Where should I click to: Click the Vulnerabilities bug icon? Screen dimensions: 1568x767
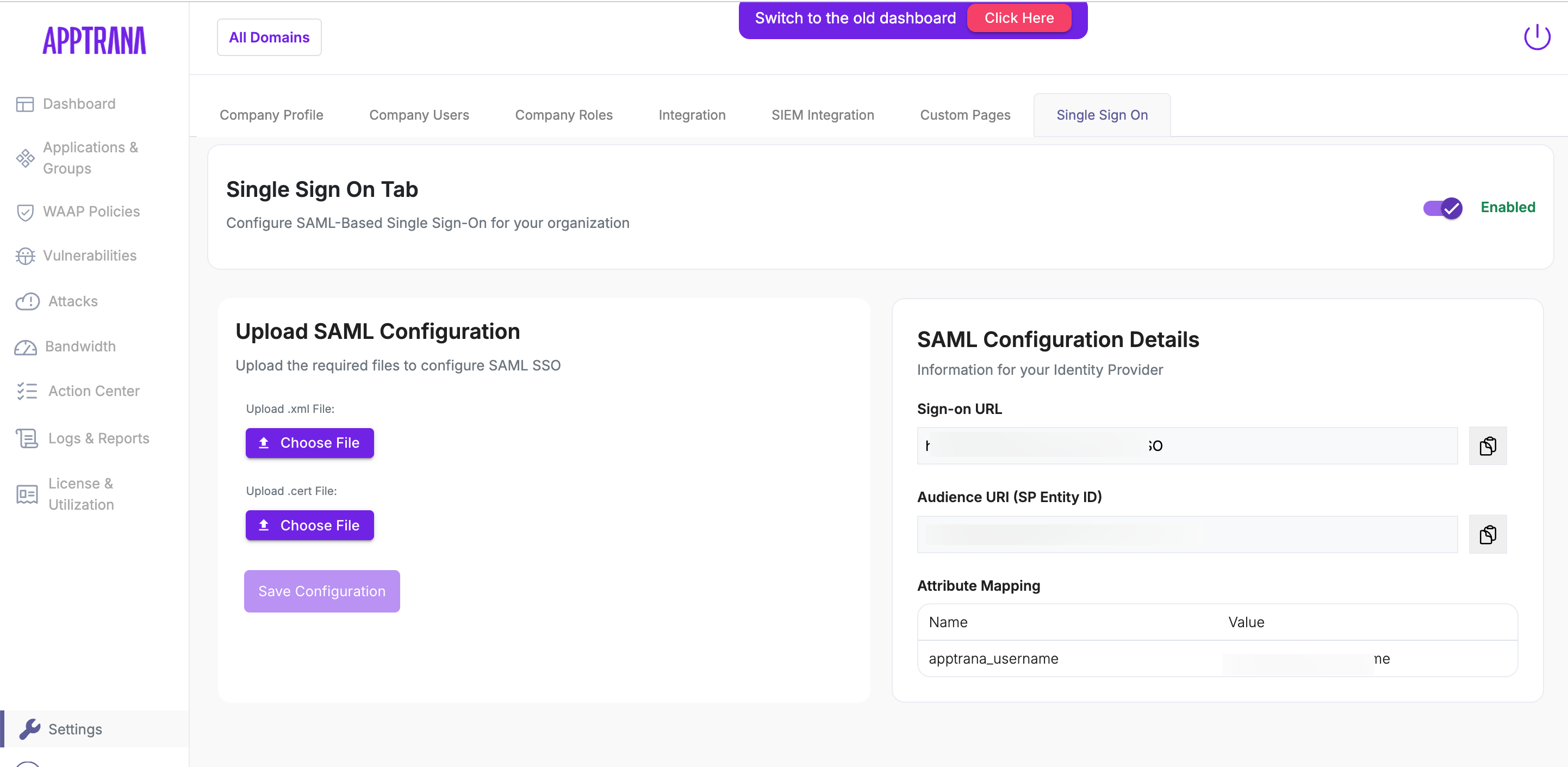25,256
